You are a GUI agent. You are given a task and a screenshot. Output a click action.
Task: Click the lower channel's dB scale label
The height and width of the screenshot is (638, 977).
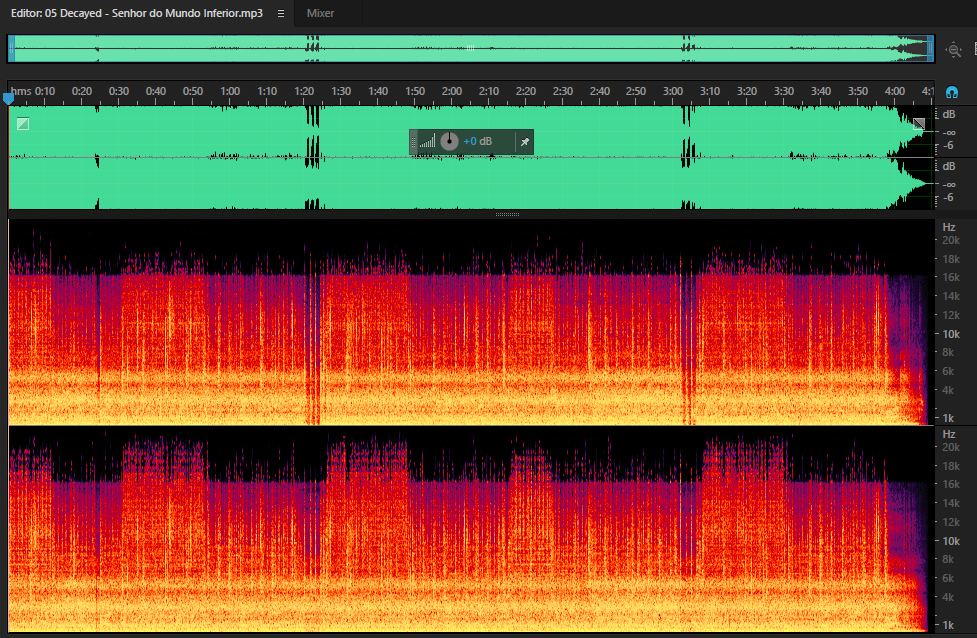948,166
